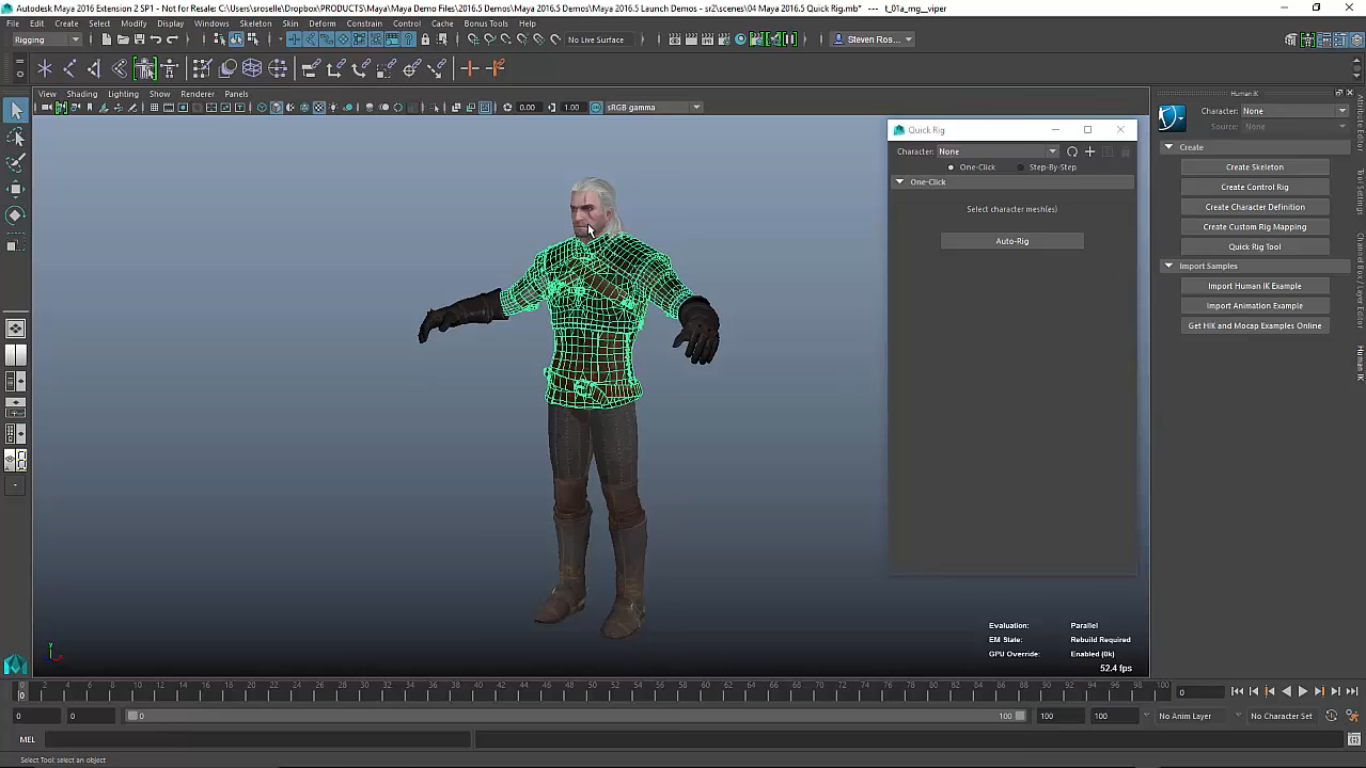
Task: Refresh the Quick Rig character list
Action: pyautogui.click(x=1072, y=152)
